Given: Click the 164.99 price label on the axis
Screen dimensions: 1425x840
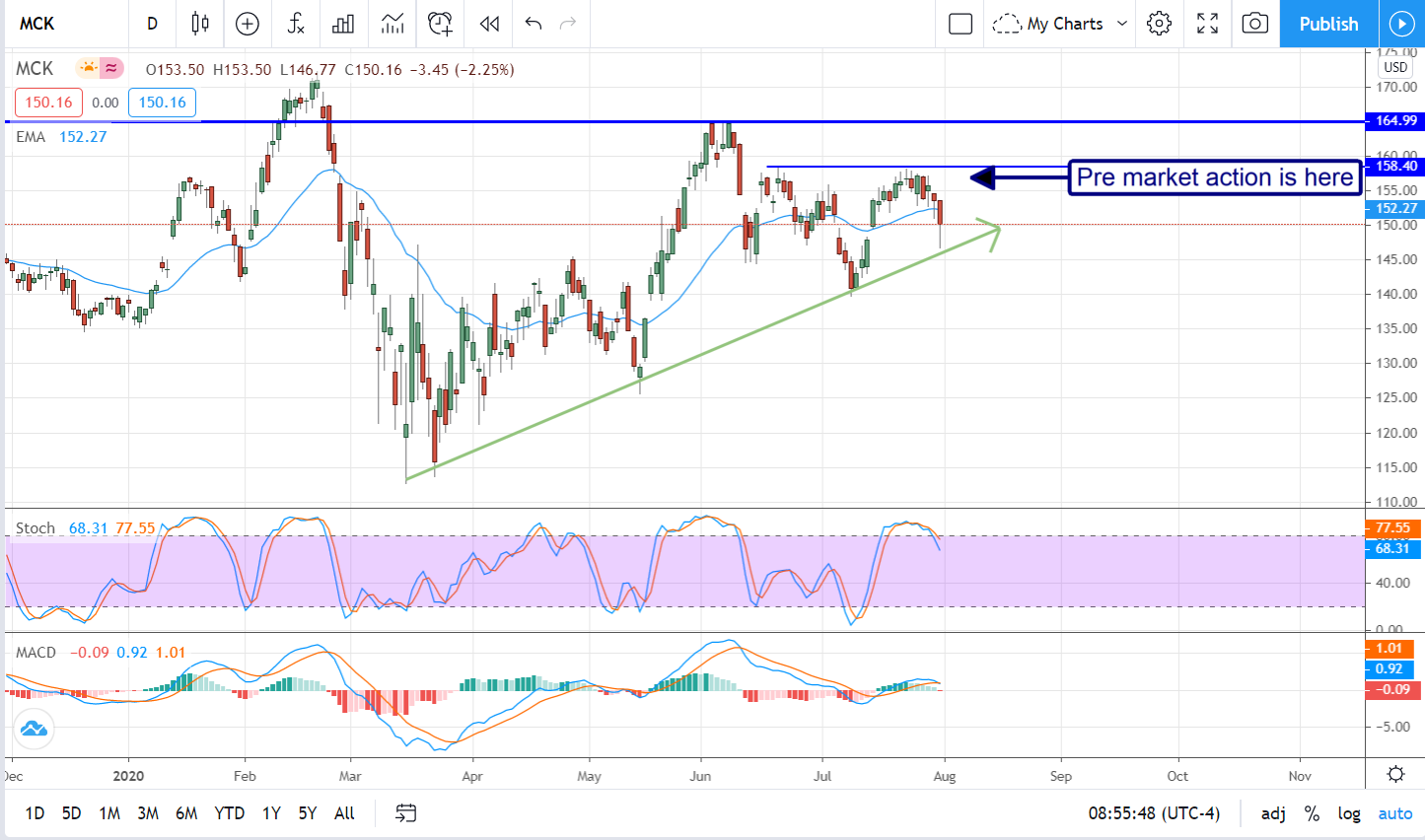Looking at the screenshot, I should [1395, 121].
